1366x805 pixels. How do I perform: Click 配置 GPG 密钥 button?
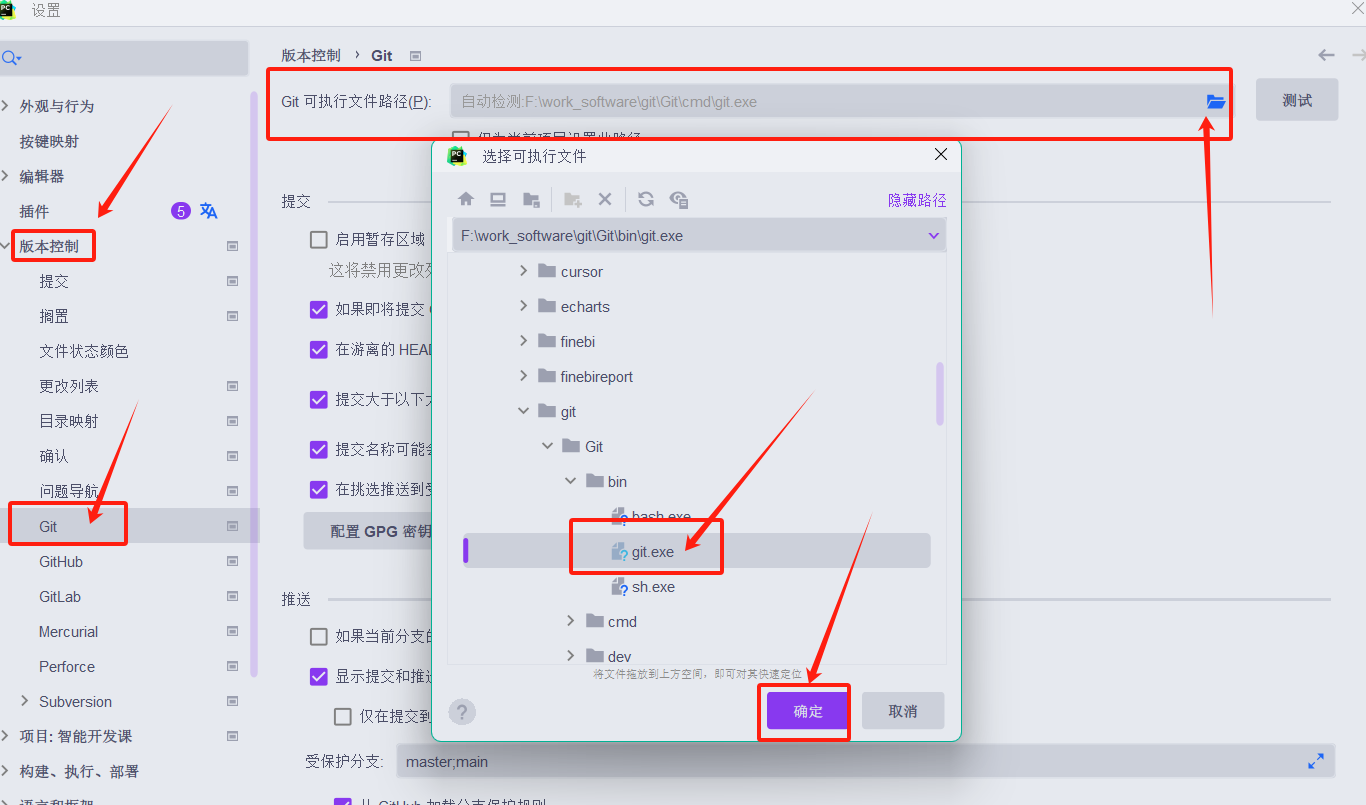click(x=368, y=531)
